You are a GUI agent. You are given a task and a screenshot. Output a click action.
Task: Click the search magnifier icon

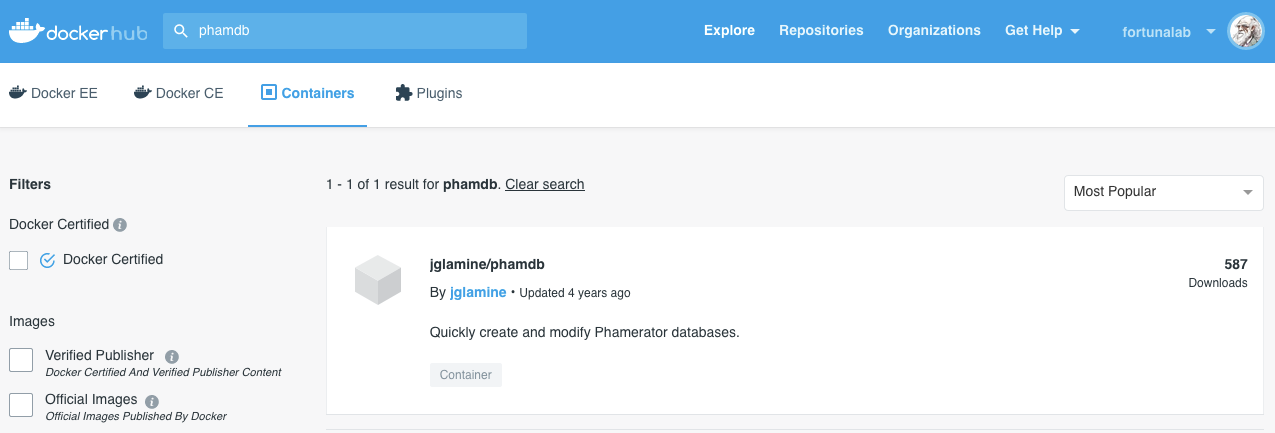pyautogui.click(x=181, y=31)
